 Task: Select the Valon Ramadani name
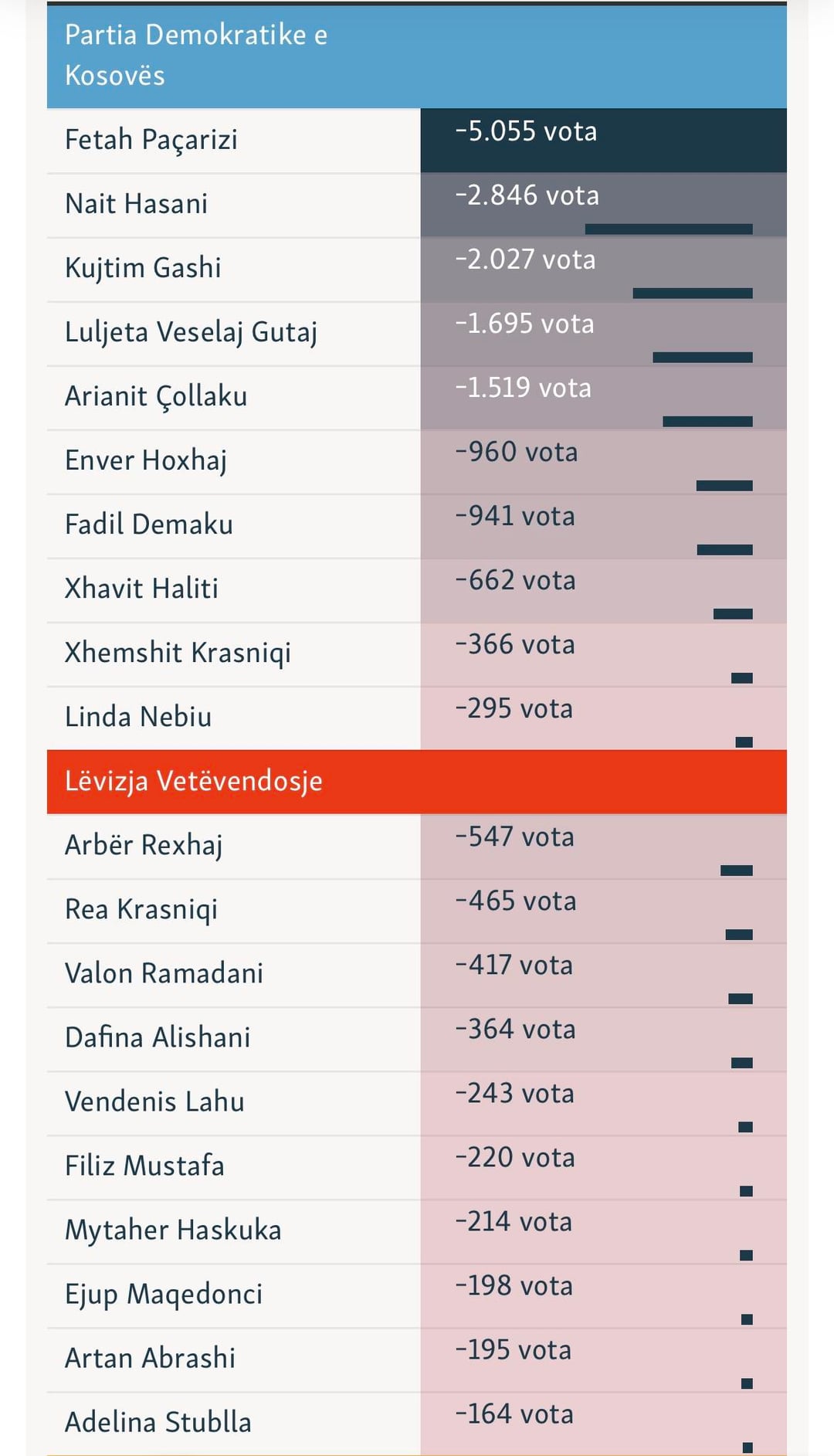pyautogui.click(x=164, y=973)
